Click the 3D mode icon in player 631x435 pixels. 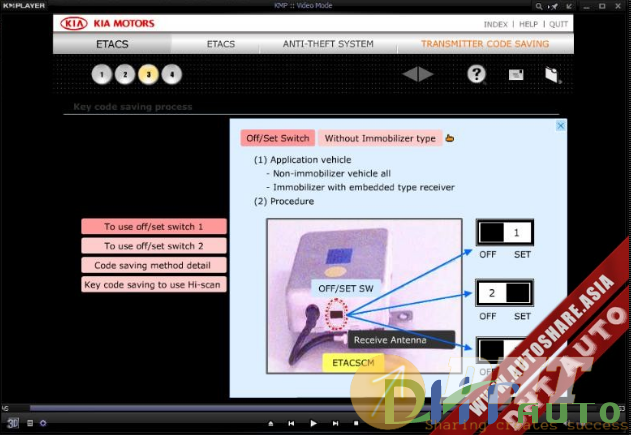click(x=13, y=423)
